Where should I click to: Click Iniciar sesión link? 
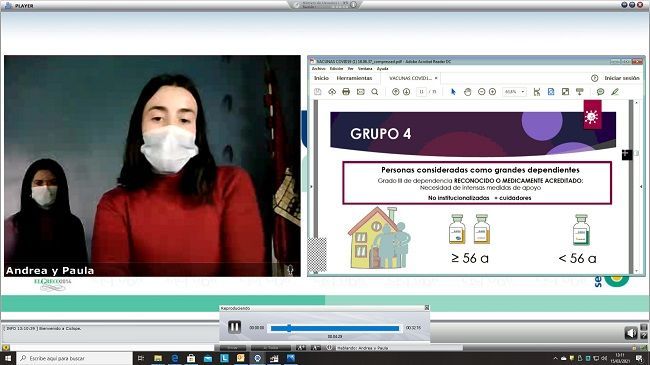coord(622,78)
